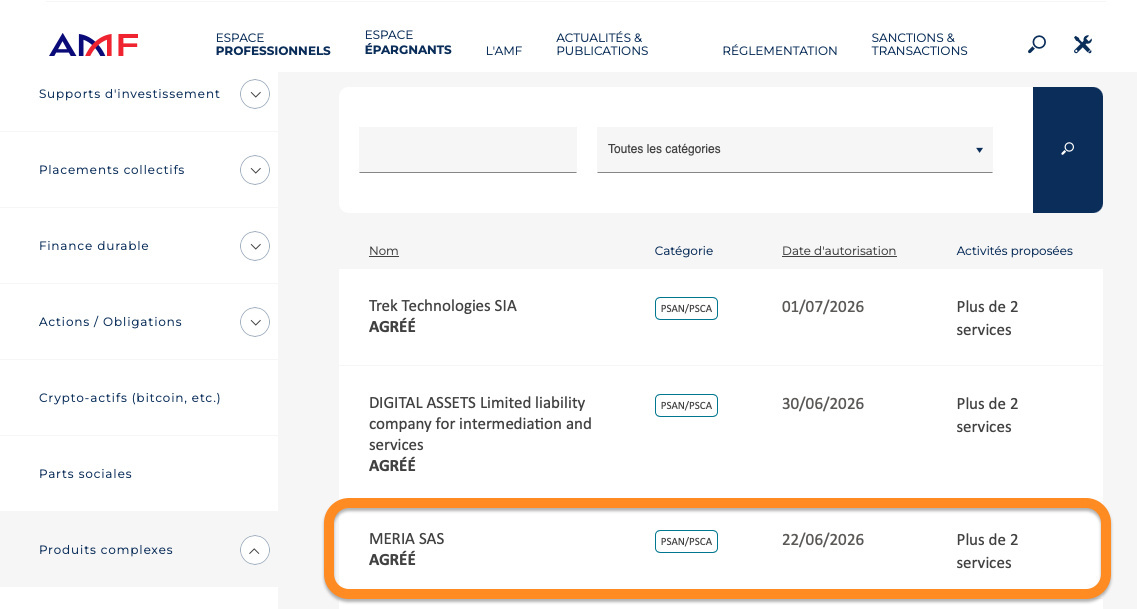
Task: Select date 01/07/2026 in table
Action: pyautogui.click(x=823, y=307)
